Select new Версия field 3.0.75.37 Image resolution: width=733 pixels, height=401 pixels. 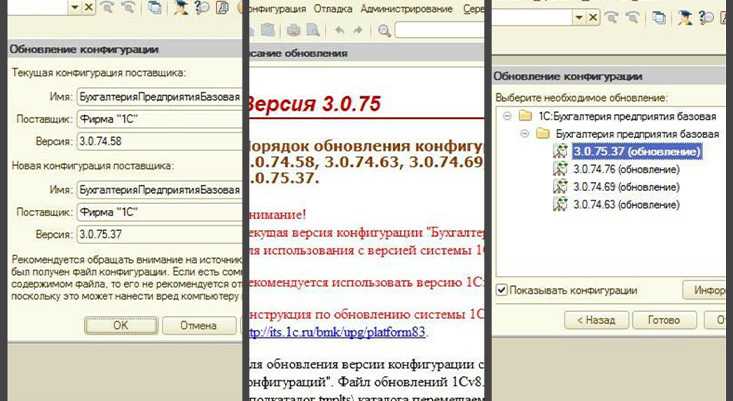click(x=159, y=234)
